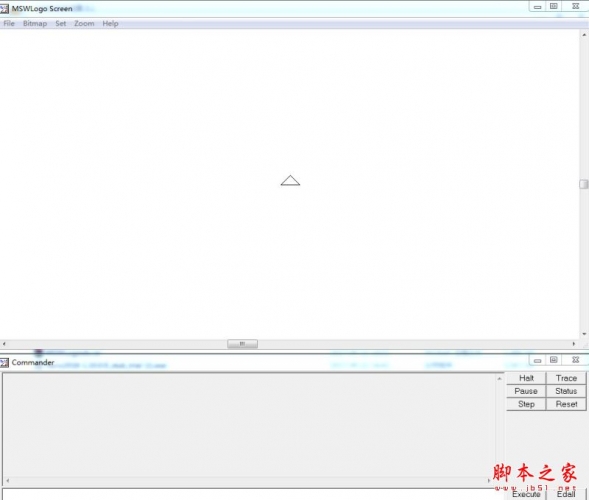This screenshot has width=589, height=500.
Task: Open the Help menu
Action: [110, 23]
